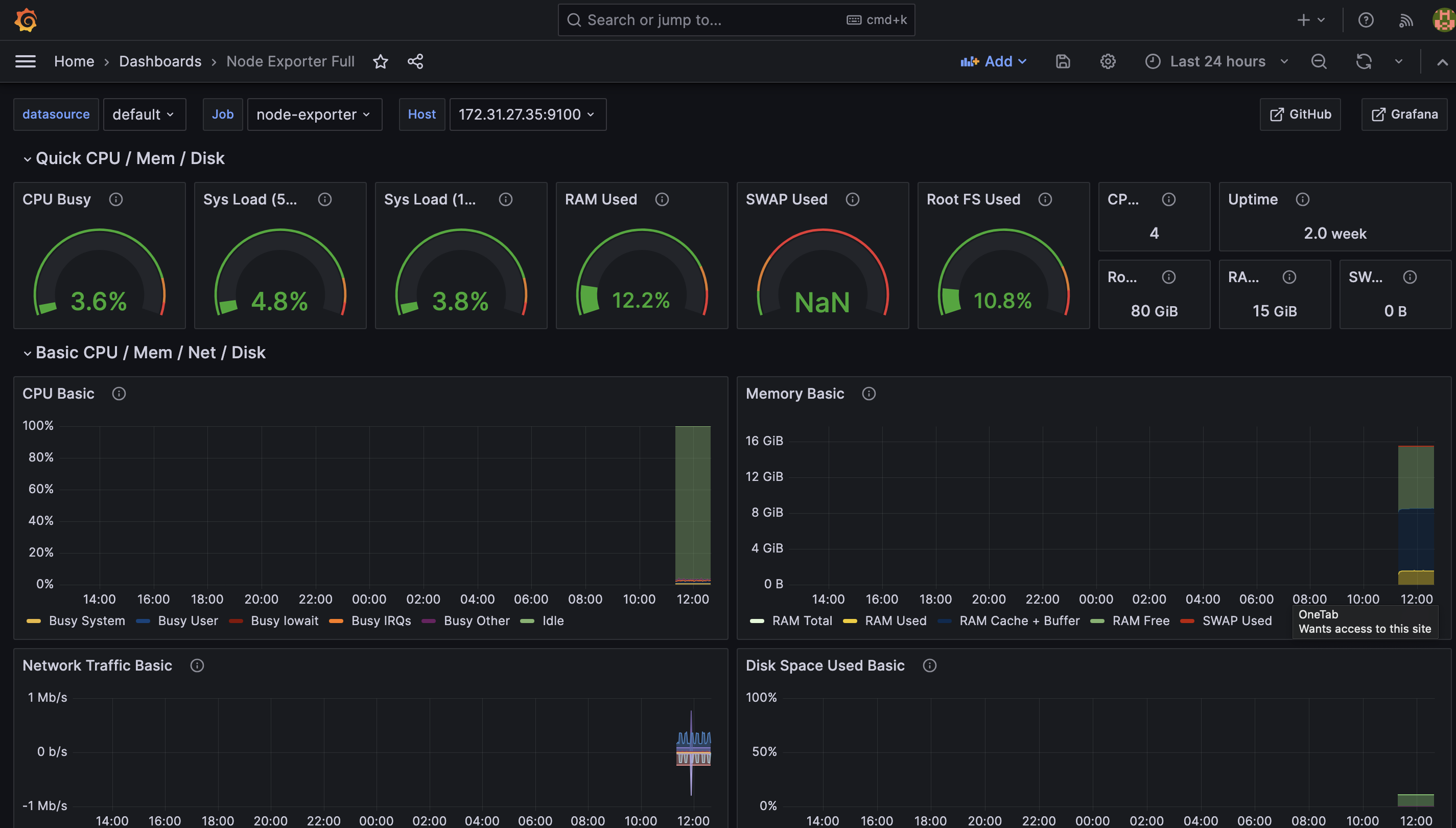Open the hamburger navigation menu
1456x828 pixels.
point(26,61)
